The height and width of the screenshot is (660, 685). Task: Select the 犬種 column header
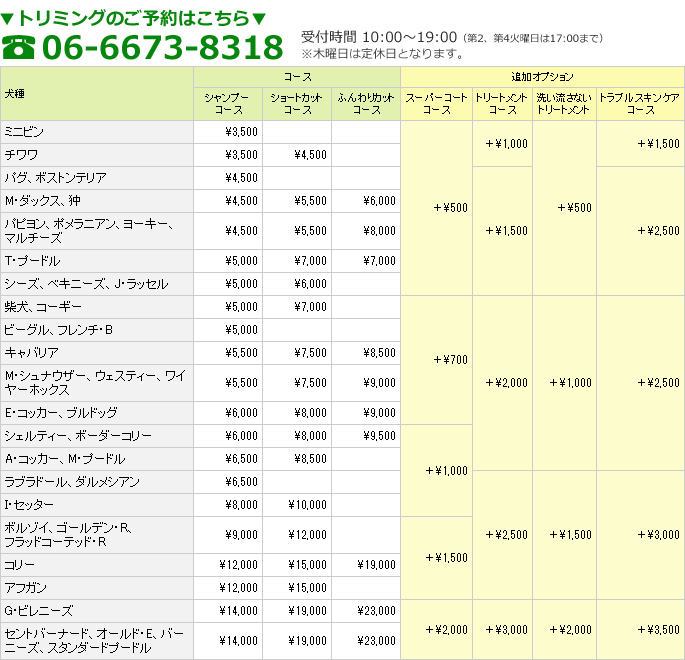(x=15, y=93)
